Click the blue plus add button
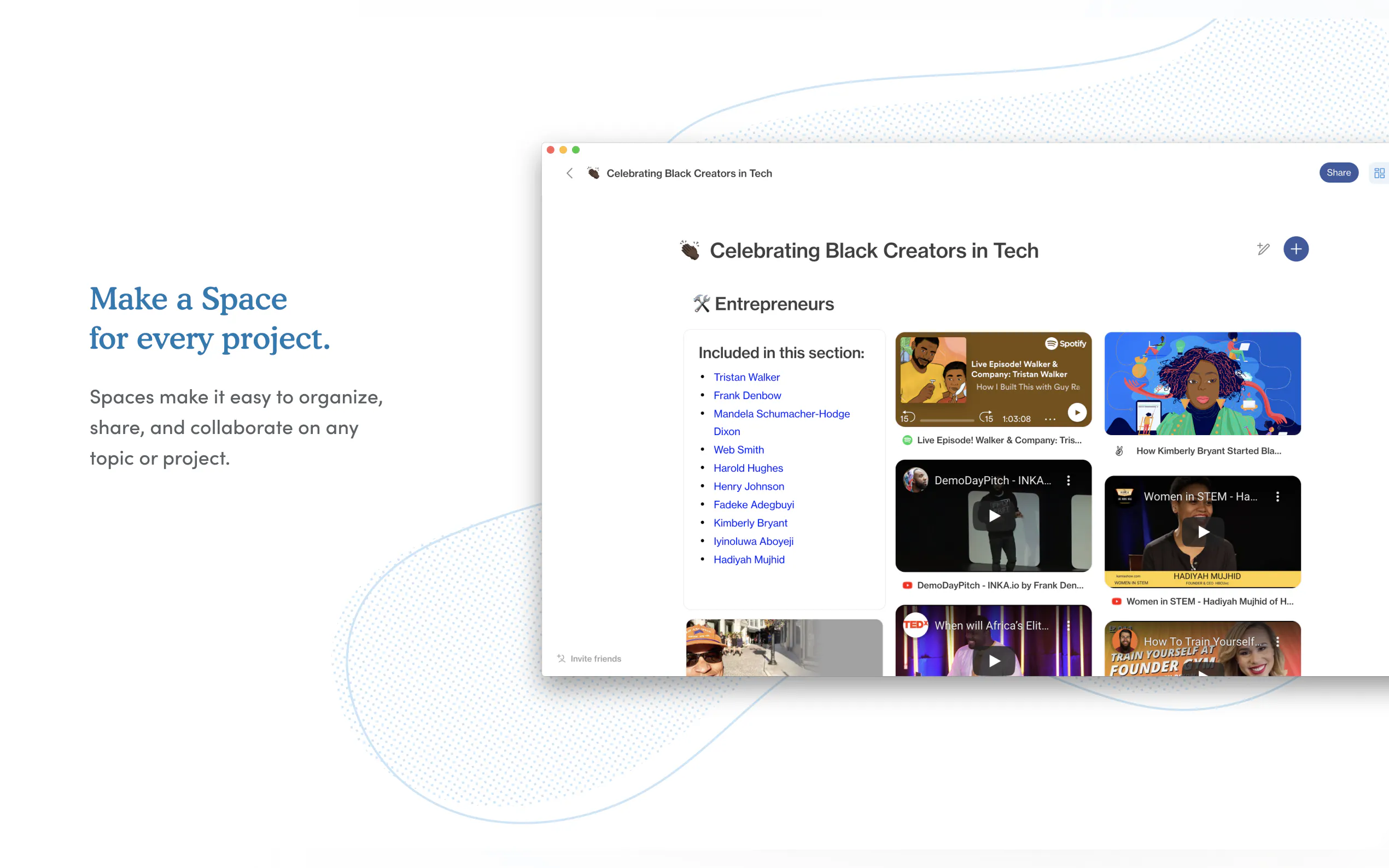This screenshot has width=1389, height=868. pyautogui.click(x=1295, y=249)
